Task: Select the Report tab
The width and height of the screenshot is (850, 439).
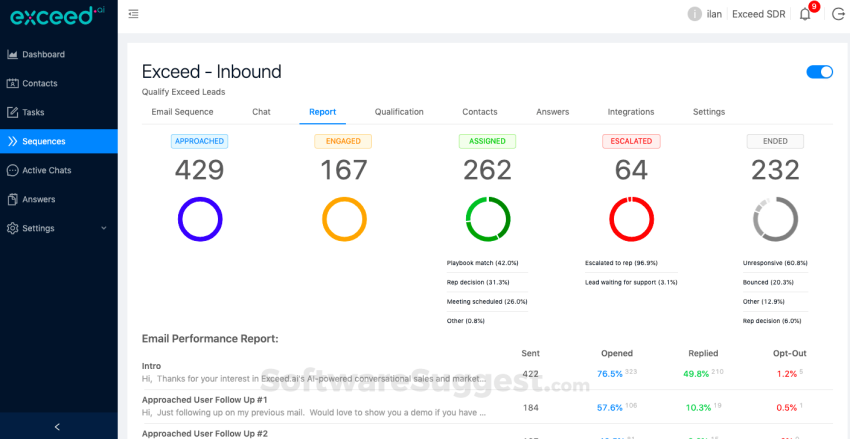Action: [323, 112]
